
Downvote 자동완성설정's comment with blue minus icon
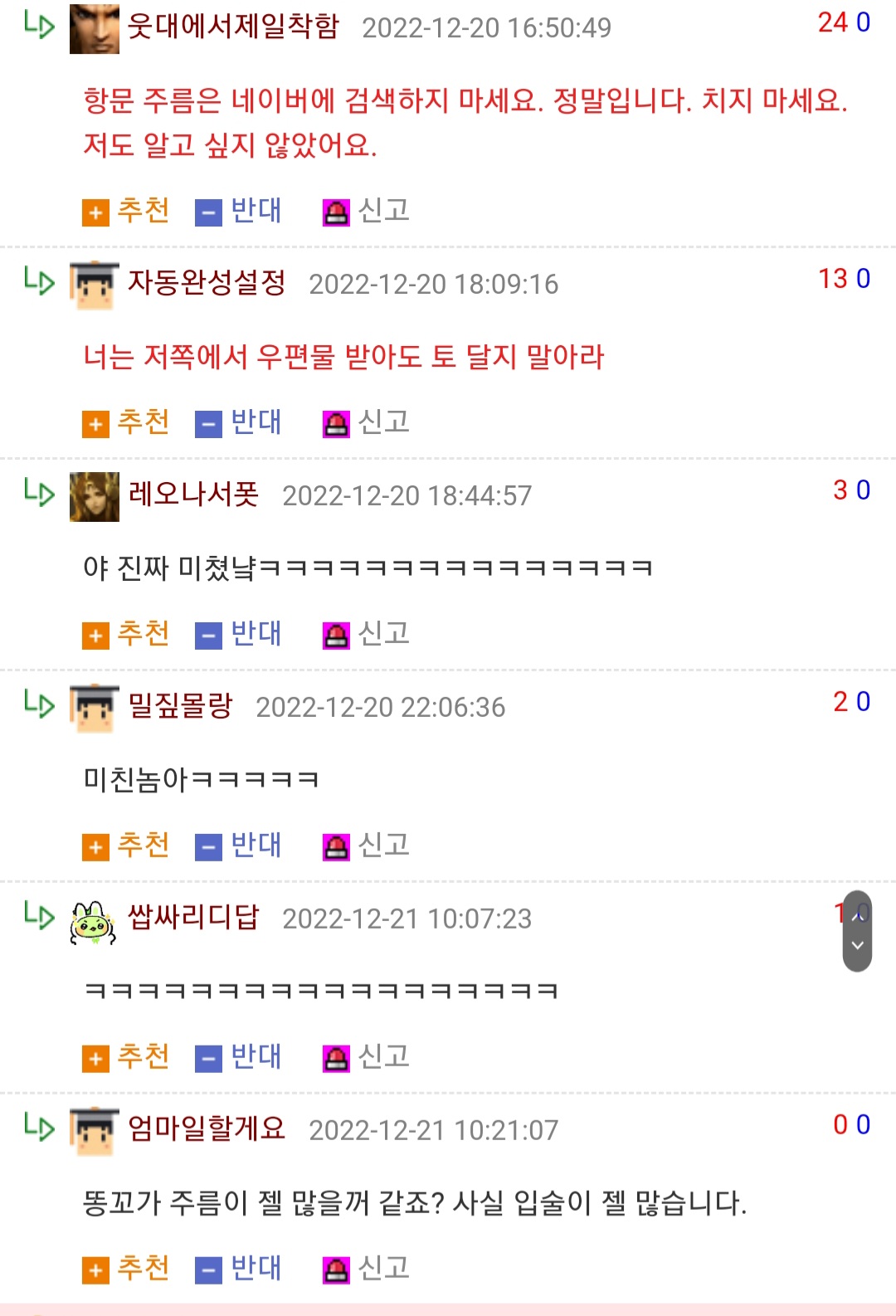208,424
